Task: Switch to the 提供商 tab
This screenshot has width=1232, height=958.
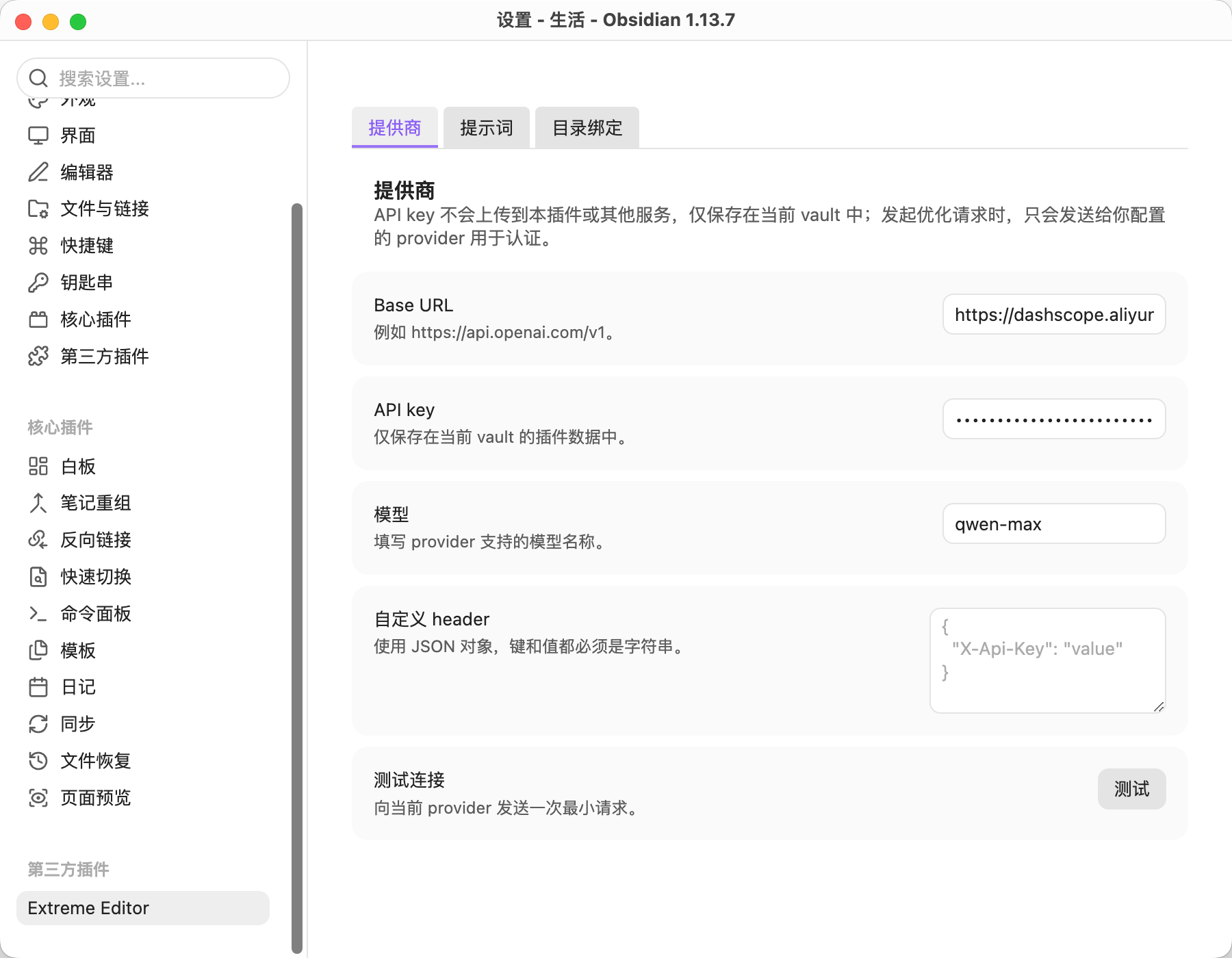Action: tap(395, 127)
